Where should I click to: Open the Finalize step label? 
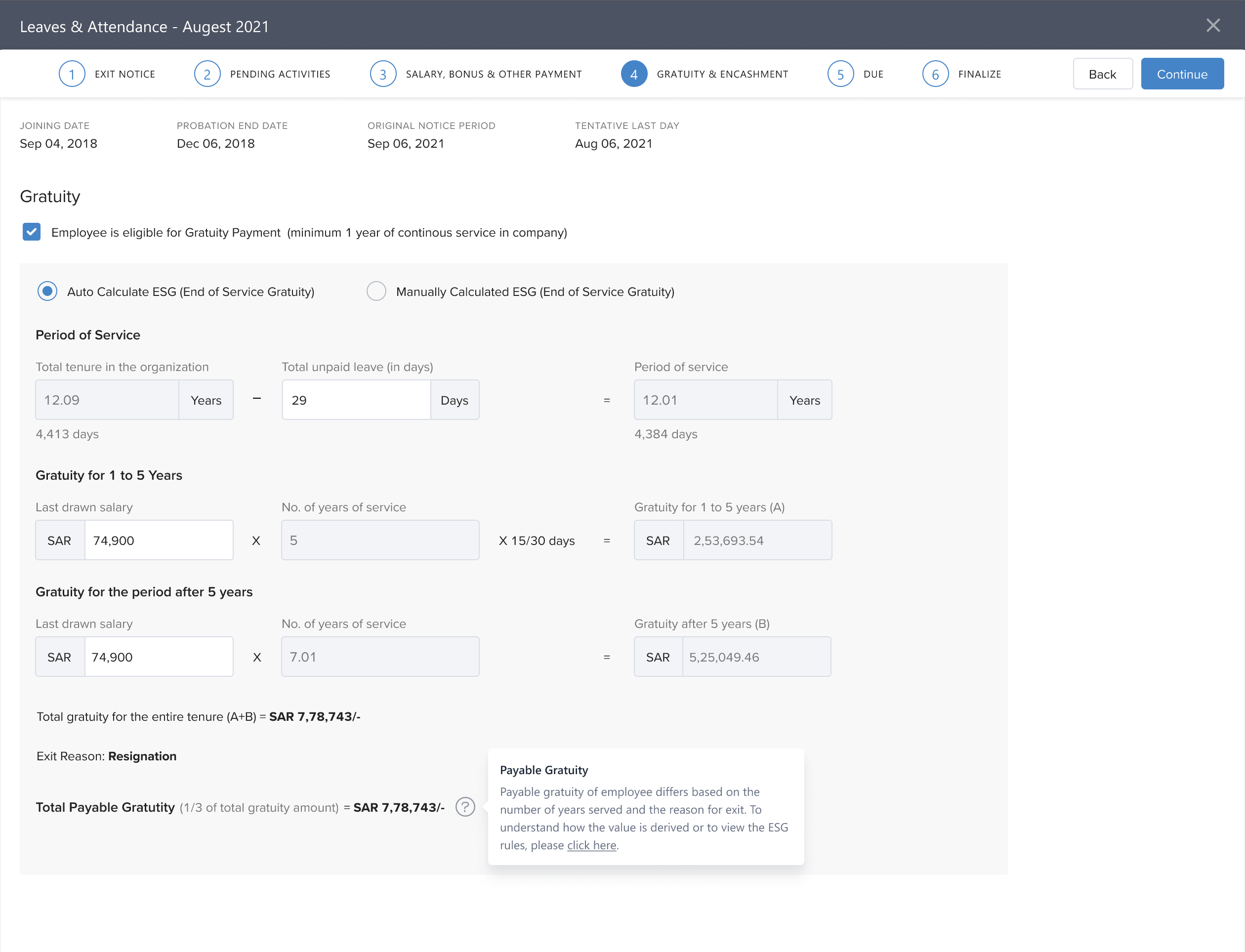pyautogui.click(x=979, y=74)
